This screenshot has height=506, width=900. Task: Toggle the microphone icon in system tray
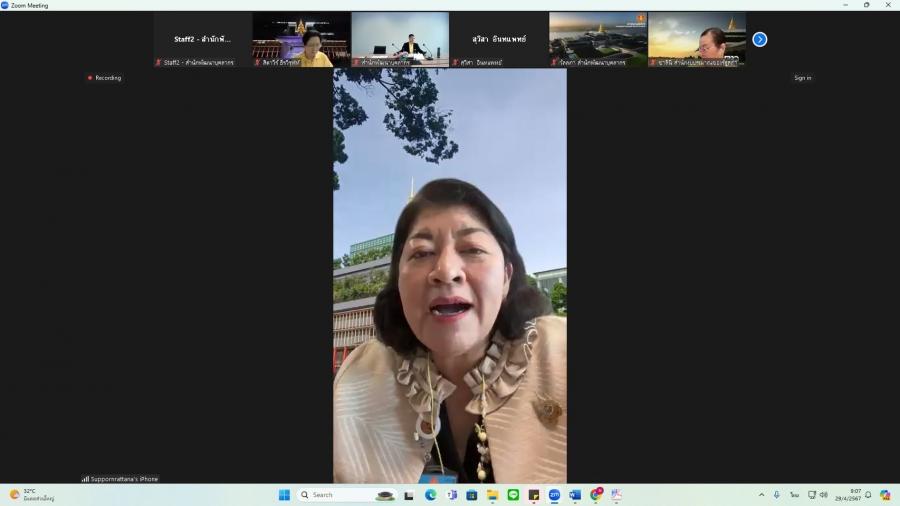tap(776, 495)
